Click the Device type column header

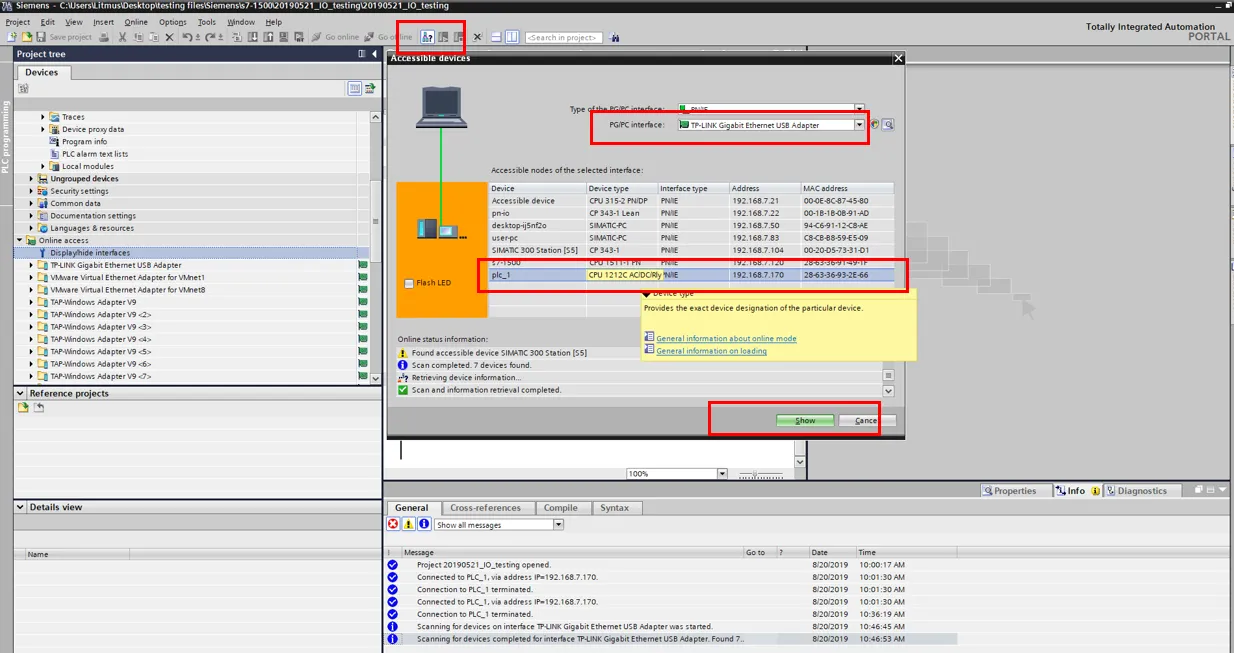(621, 188)
